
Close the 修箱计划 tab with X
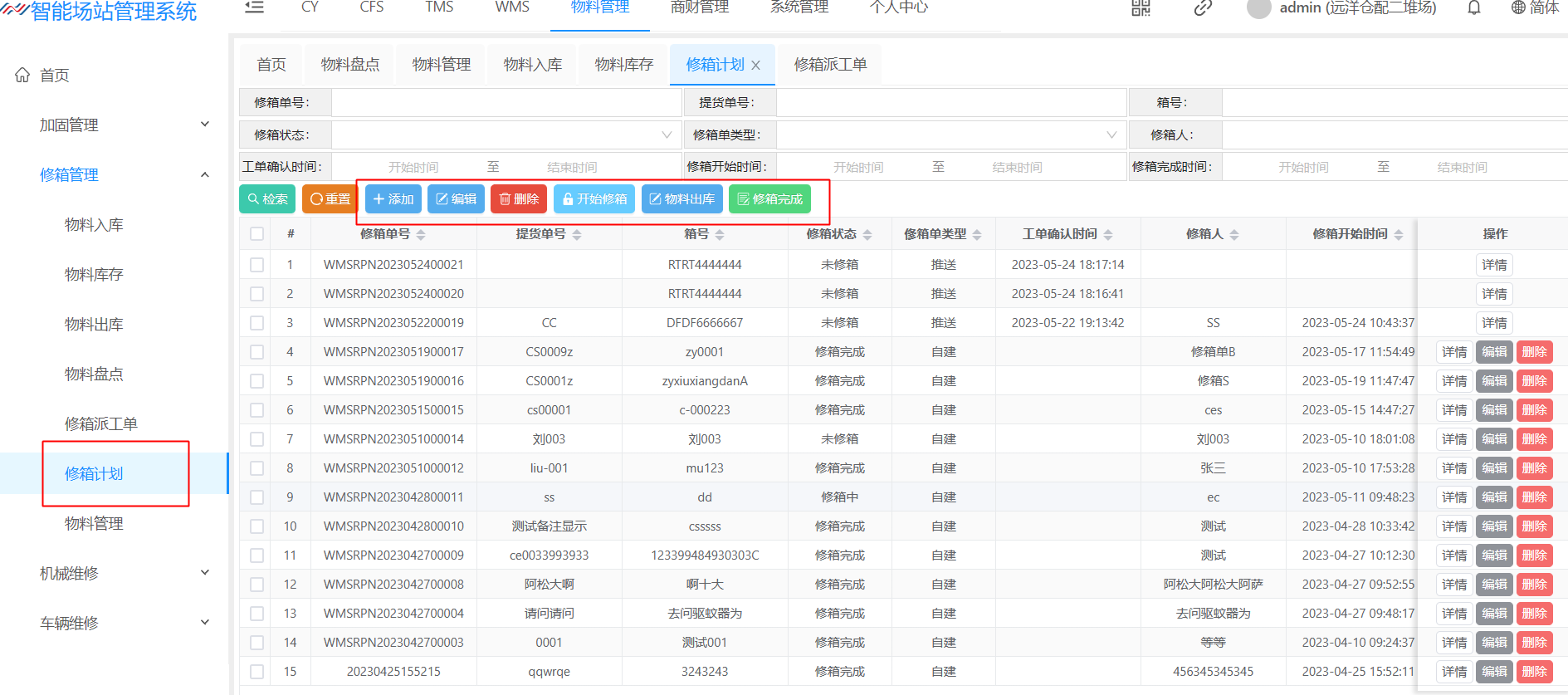pos(755,66)
